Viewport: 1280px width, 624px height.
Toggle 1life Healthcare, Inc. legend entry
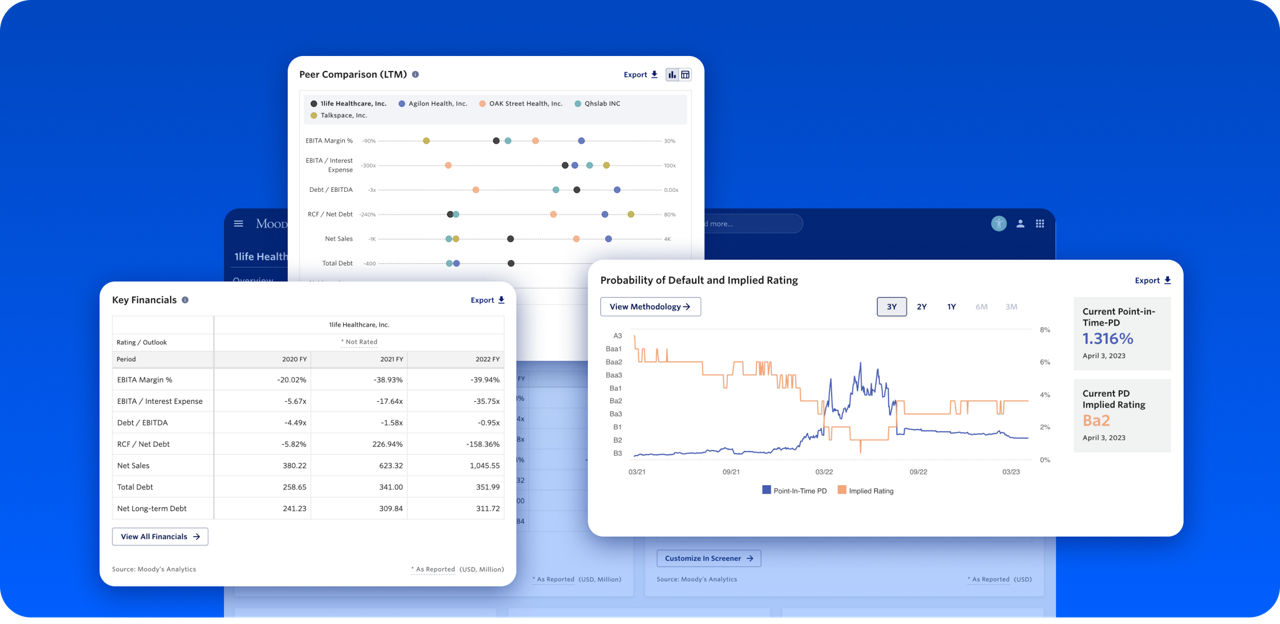tap(349, 104)
